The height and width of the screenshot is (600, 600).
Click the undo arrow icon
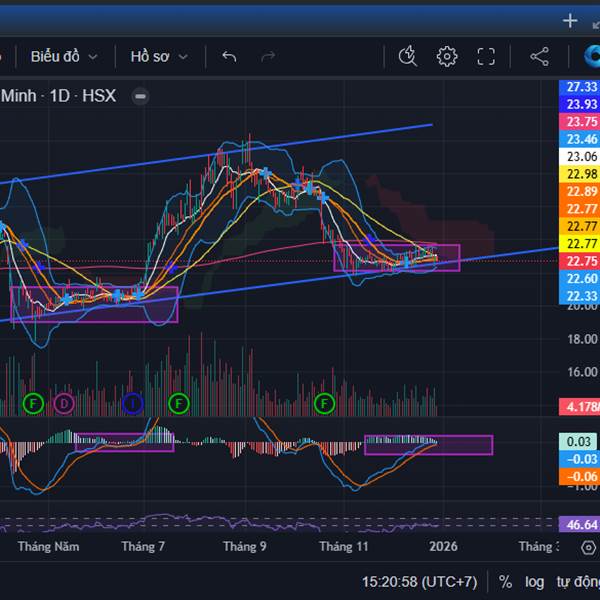[x=229, y=56]
